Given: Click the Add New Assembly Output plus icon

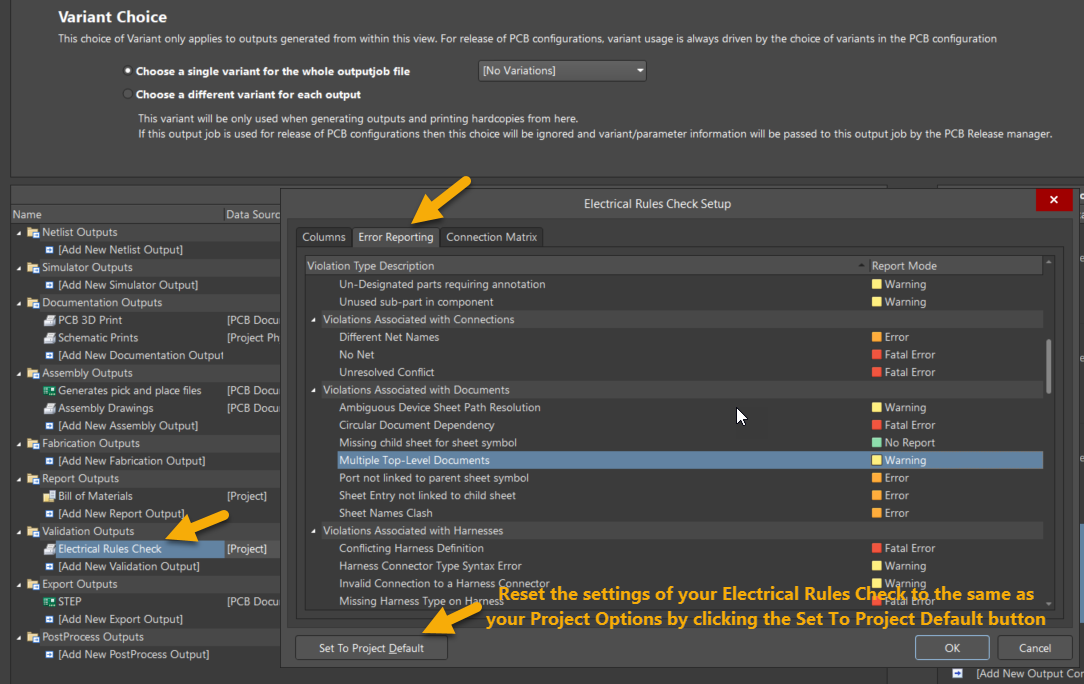Looking at the screenshot, I should coord(49,426).
